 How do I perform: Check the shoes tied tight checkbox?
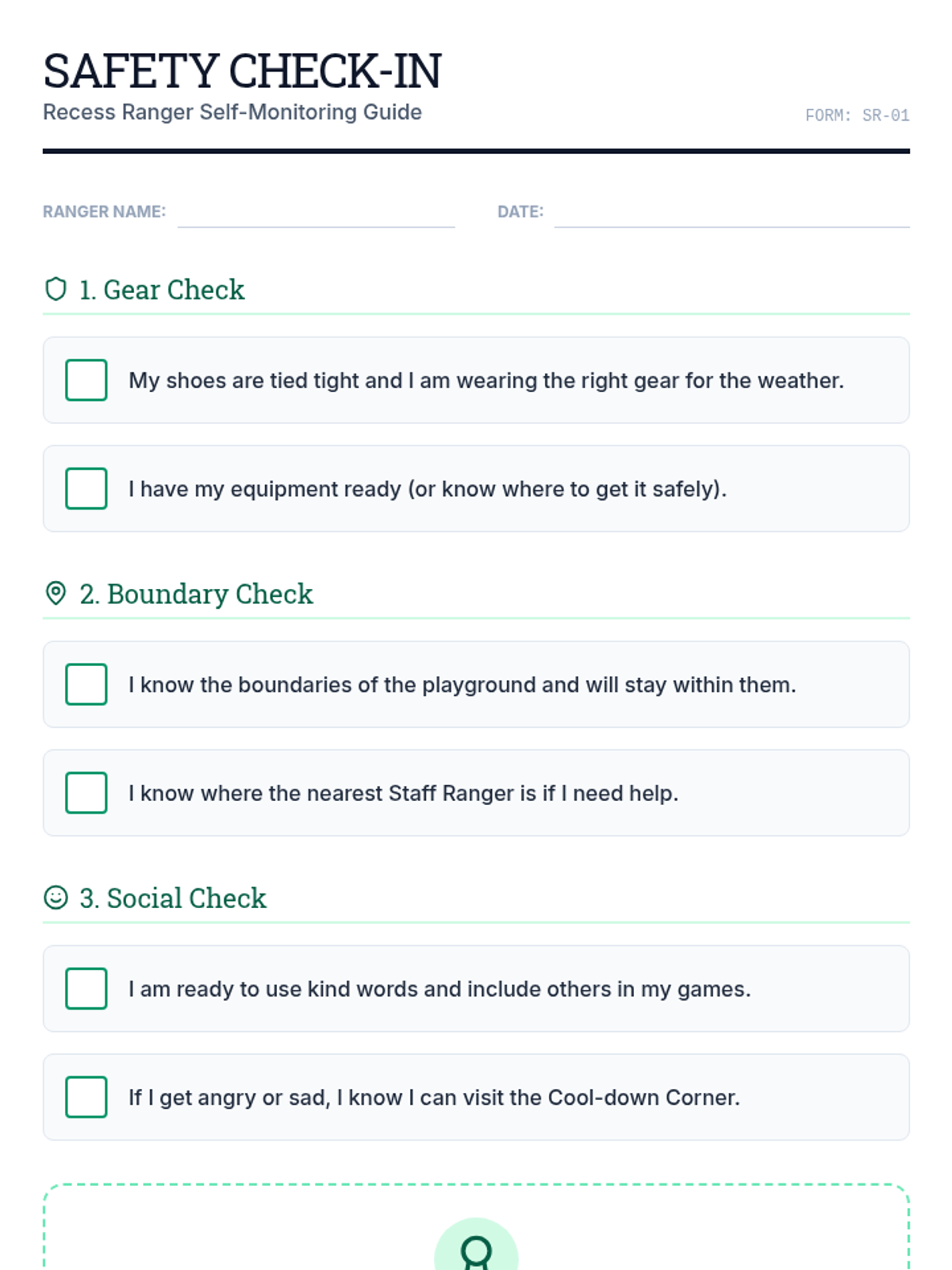tap(86, 380)
